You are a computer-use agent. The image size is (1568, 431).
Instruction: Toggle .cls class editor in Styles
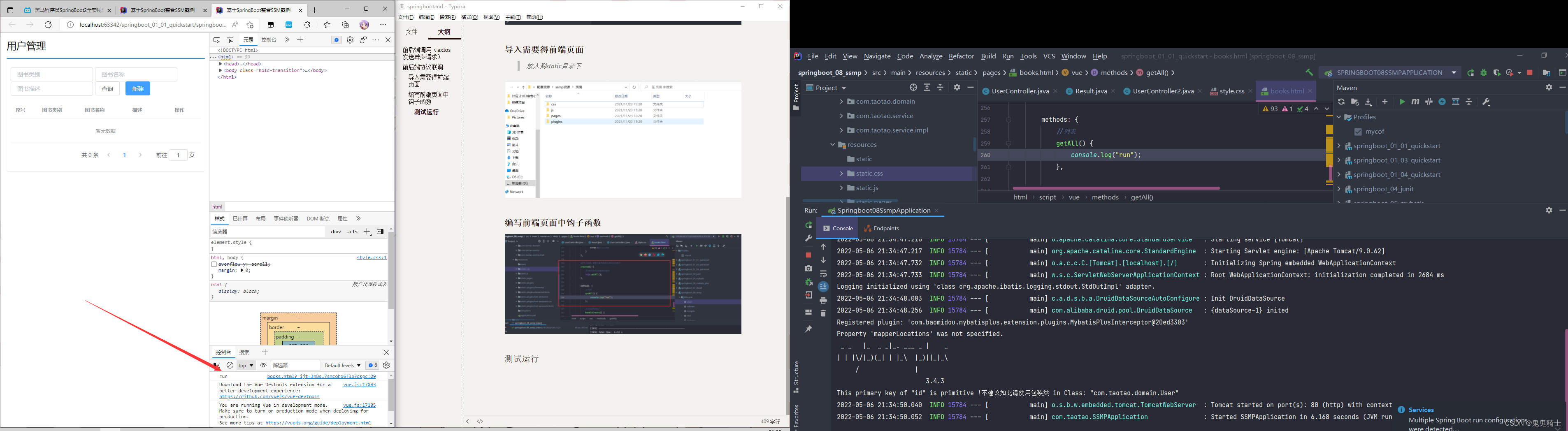[353, 232]
